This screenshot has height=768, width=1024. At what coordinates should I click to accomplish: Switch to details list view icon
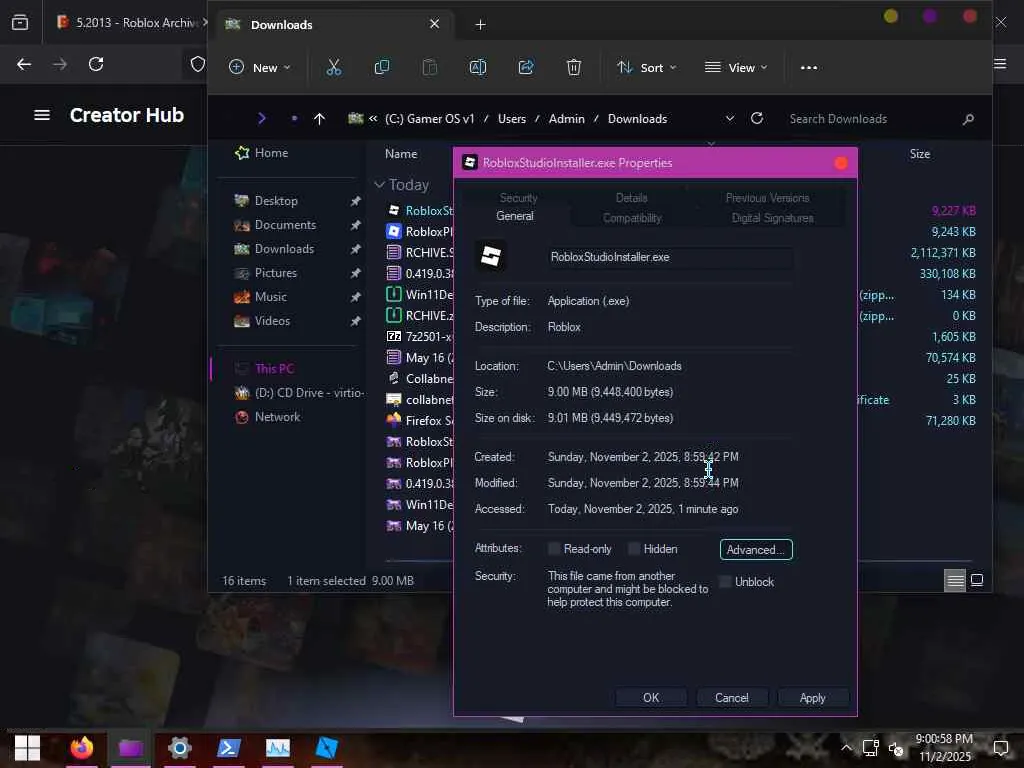coord(955,581)
